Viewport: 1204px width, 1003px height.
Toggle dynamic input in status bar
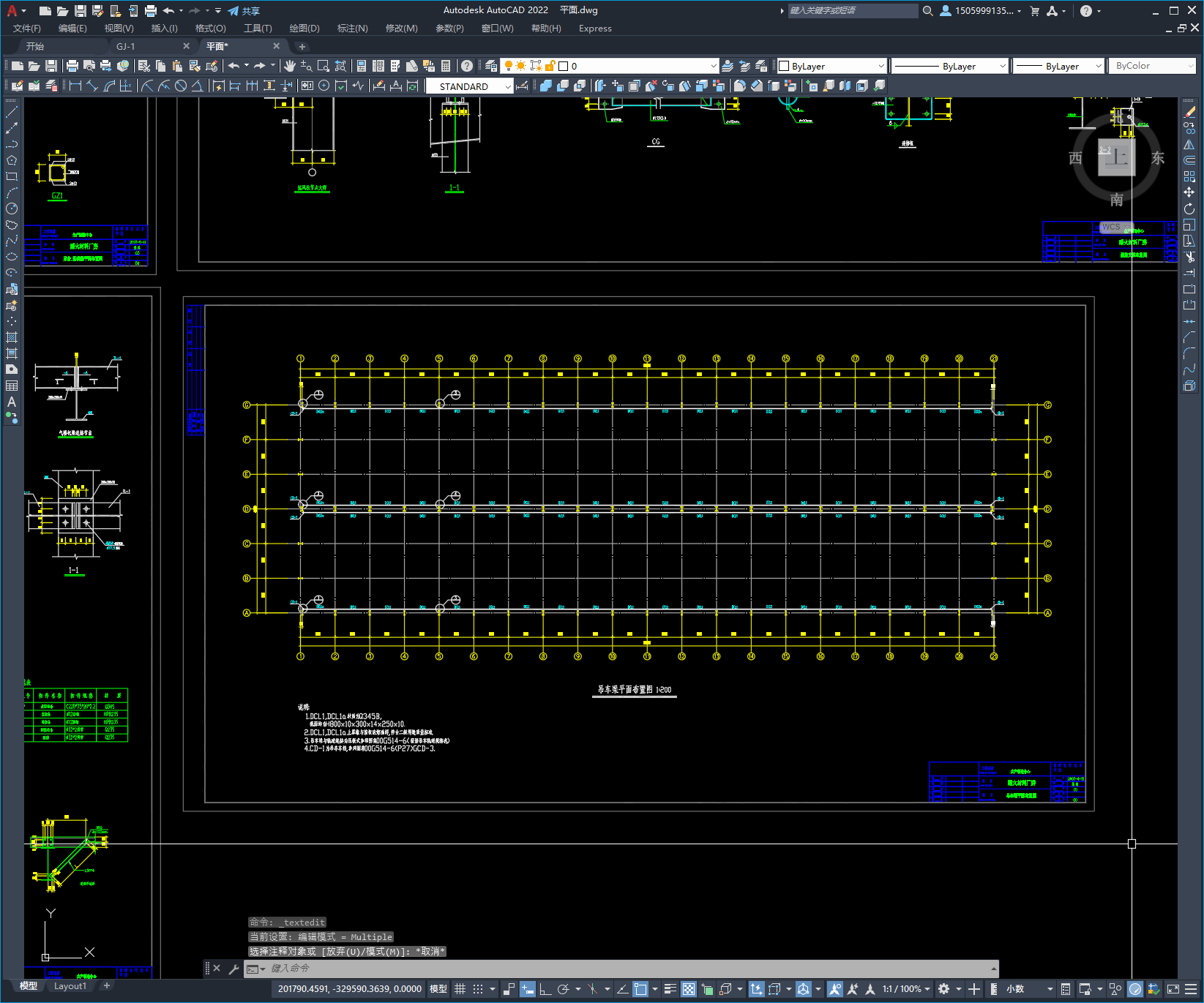tap(528, 989)
